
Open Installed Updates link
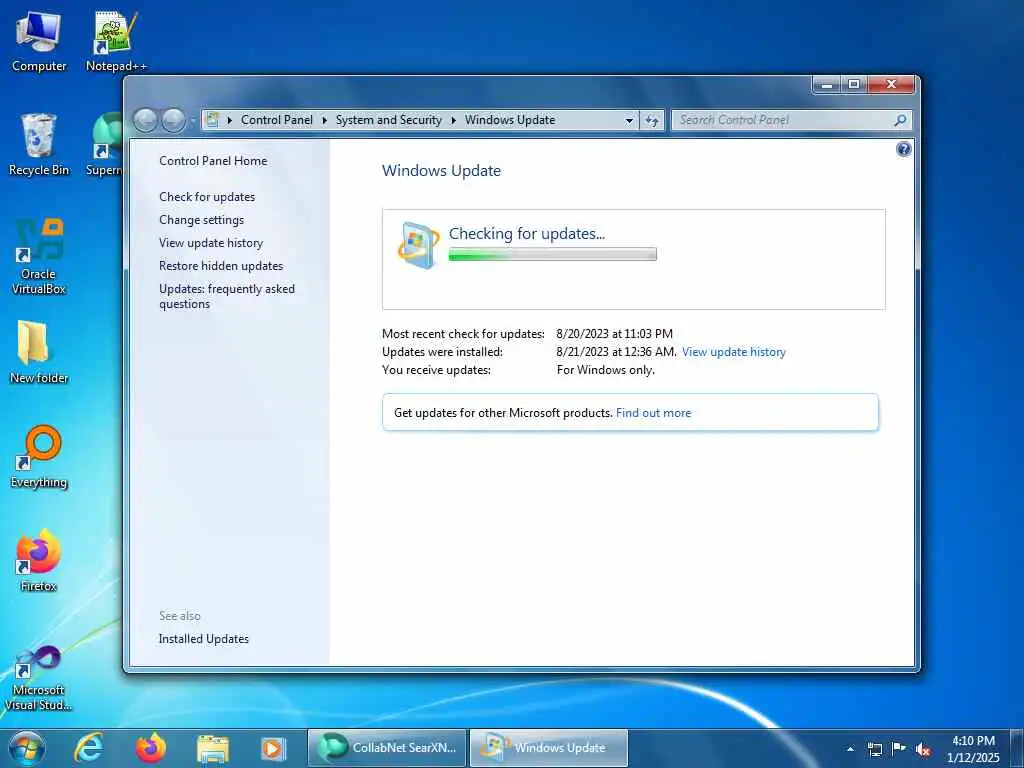click(204, 639)
